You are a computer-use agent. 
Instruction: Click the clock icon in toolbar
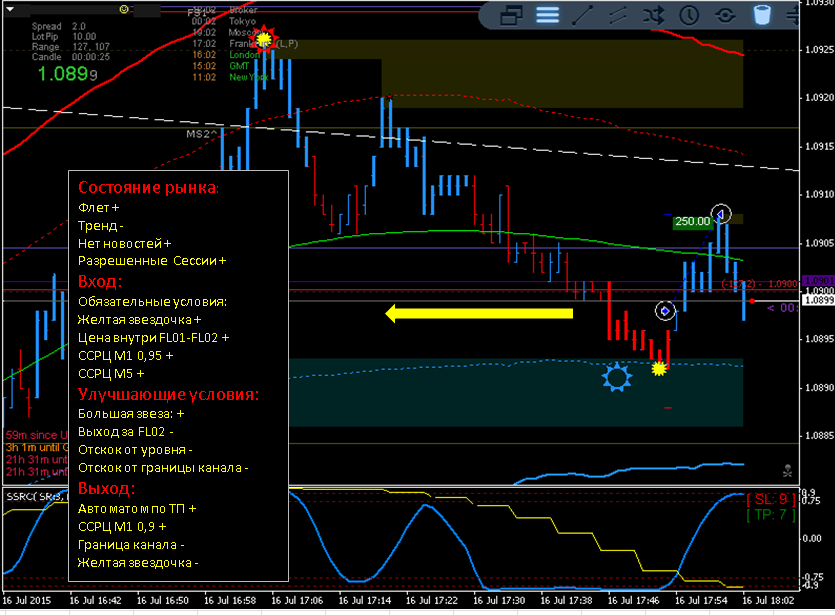click(689, 15)
